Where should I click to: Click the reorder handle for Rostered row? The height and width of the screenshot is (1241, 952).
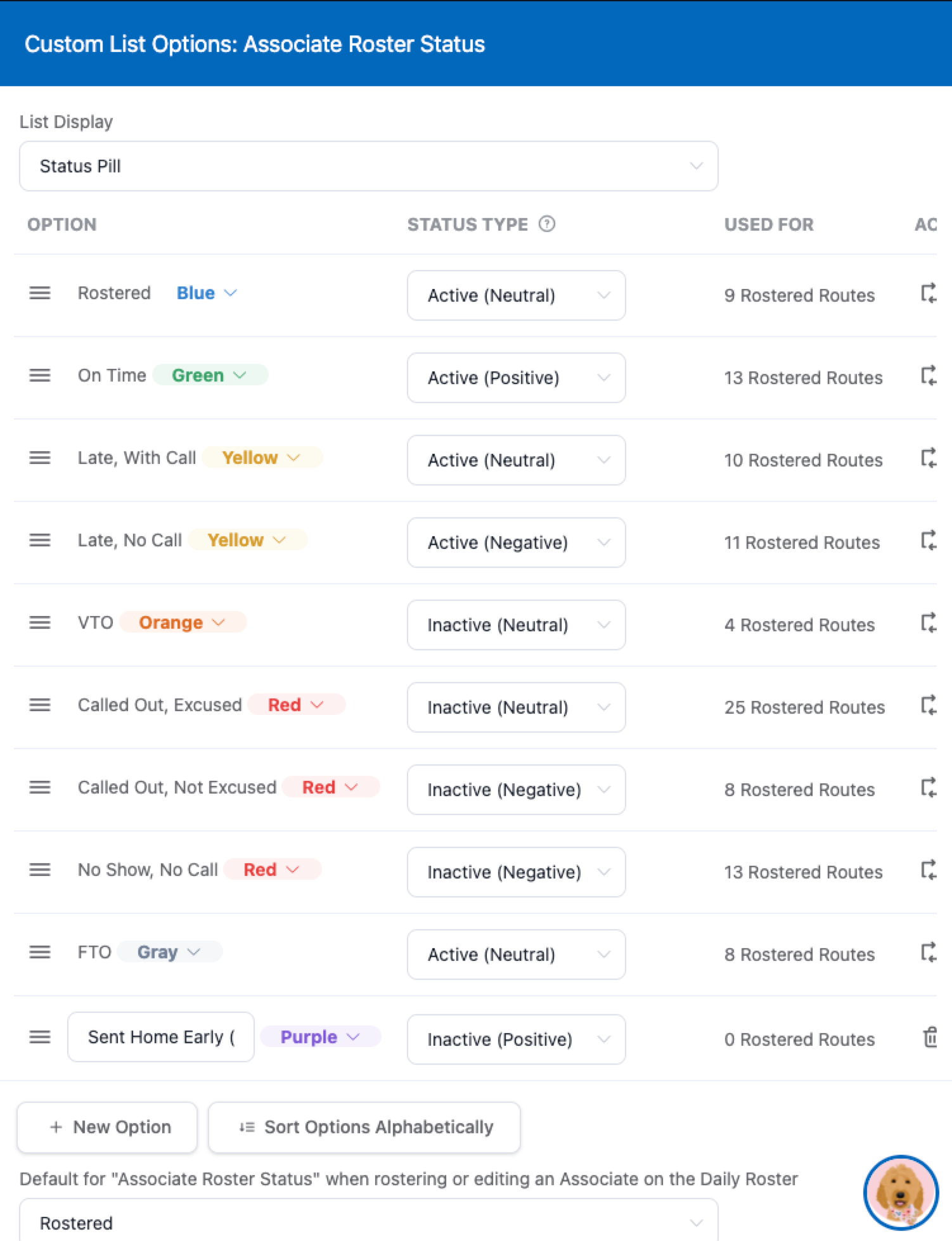(x=40, y=293)
